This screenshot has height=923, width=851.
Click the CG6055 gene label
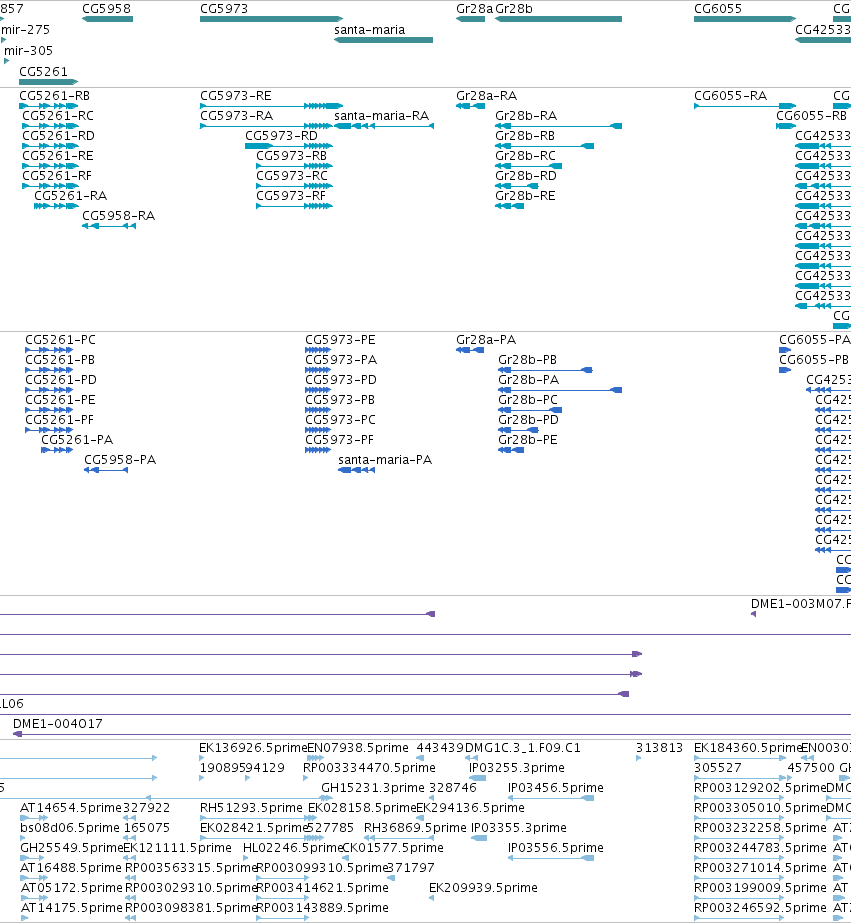(718, 9)
